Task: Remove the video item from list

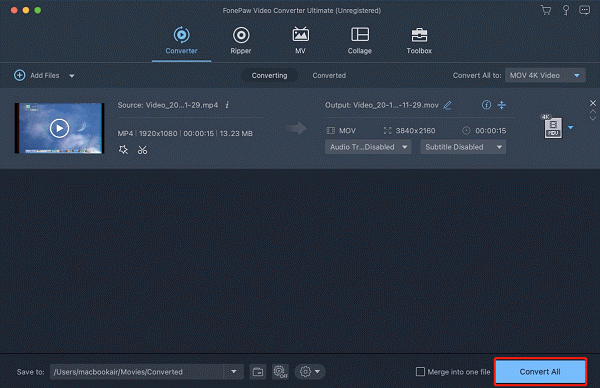Action: [x=593, y=103]
